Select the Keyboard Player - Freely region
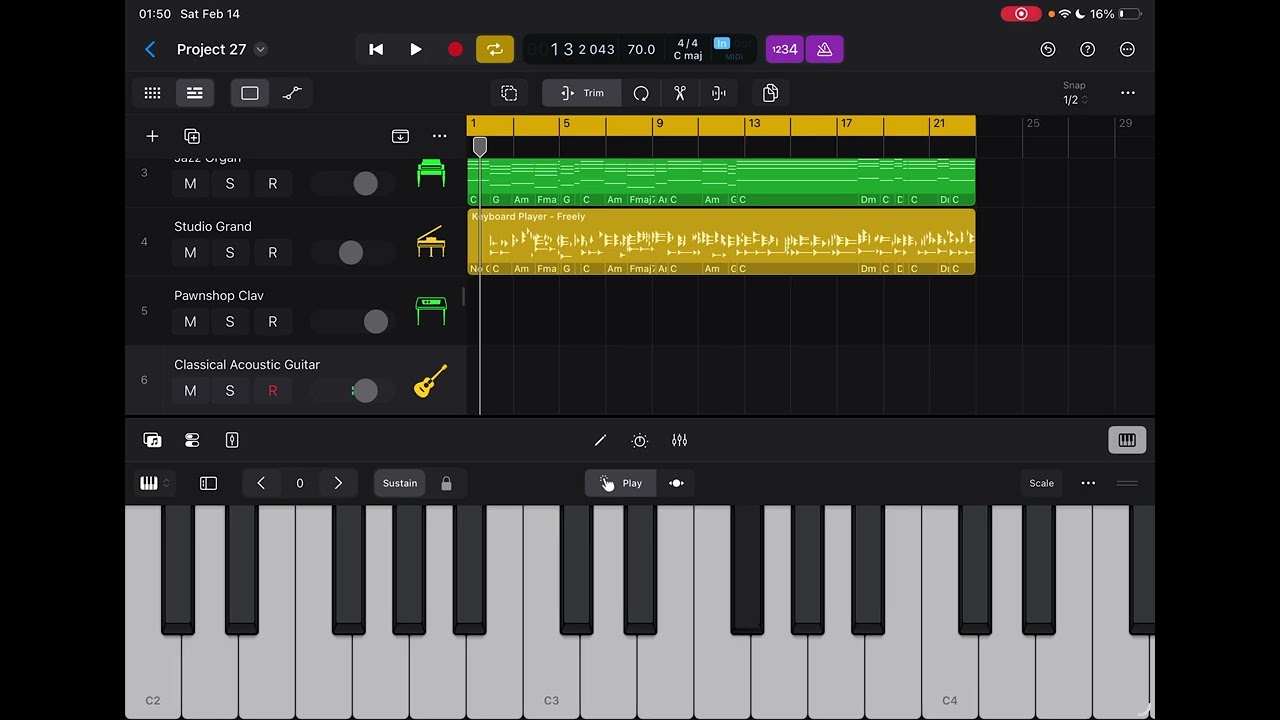Viewport: 1280px width, 720px height. pyautogui.click(x=721, y=241)
